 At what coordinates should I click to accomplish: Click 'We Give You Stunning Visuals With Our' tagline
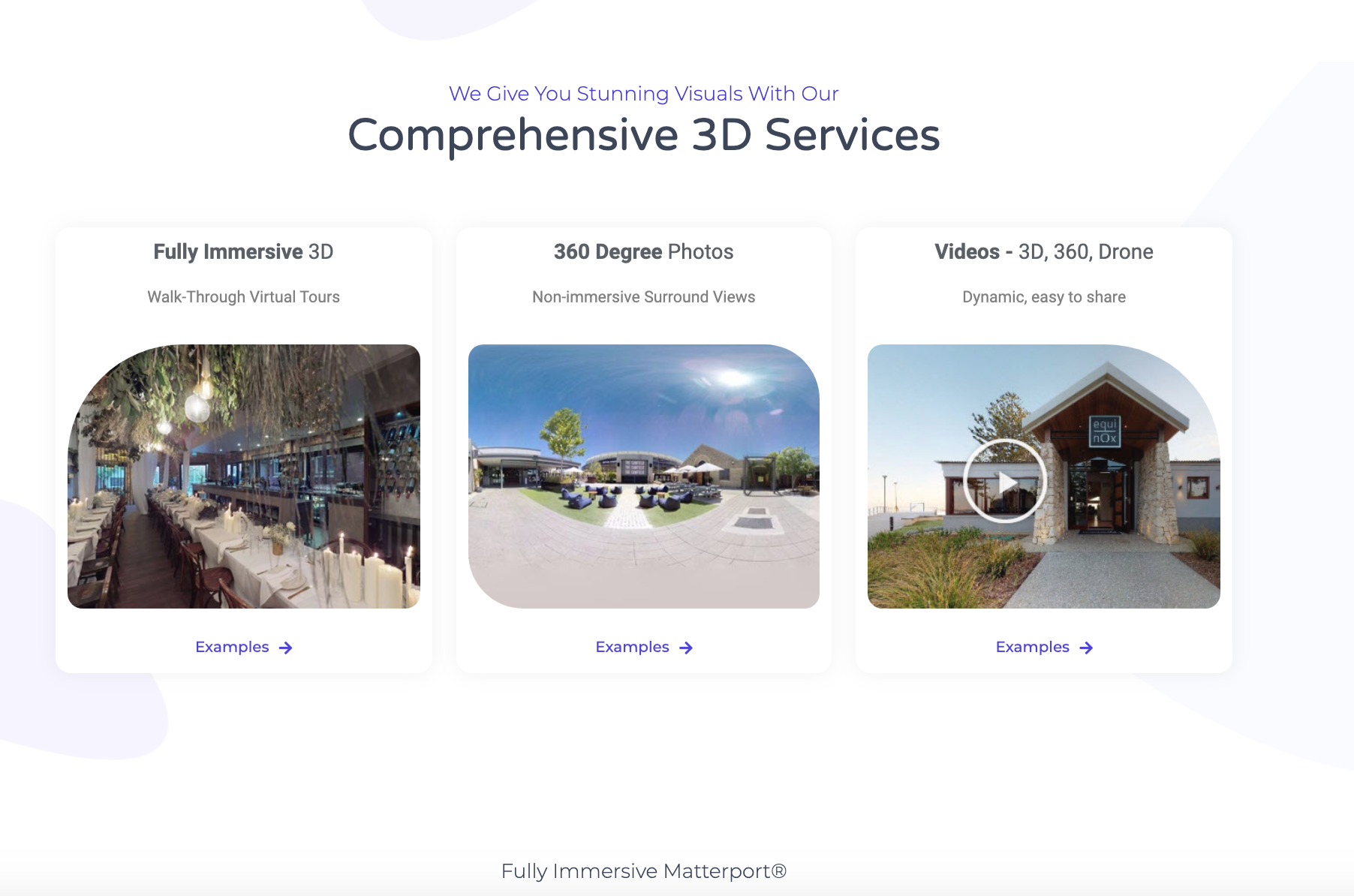pos(643,93)
